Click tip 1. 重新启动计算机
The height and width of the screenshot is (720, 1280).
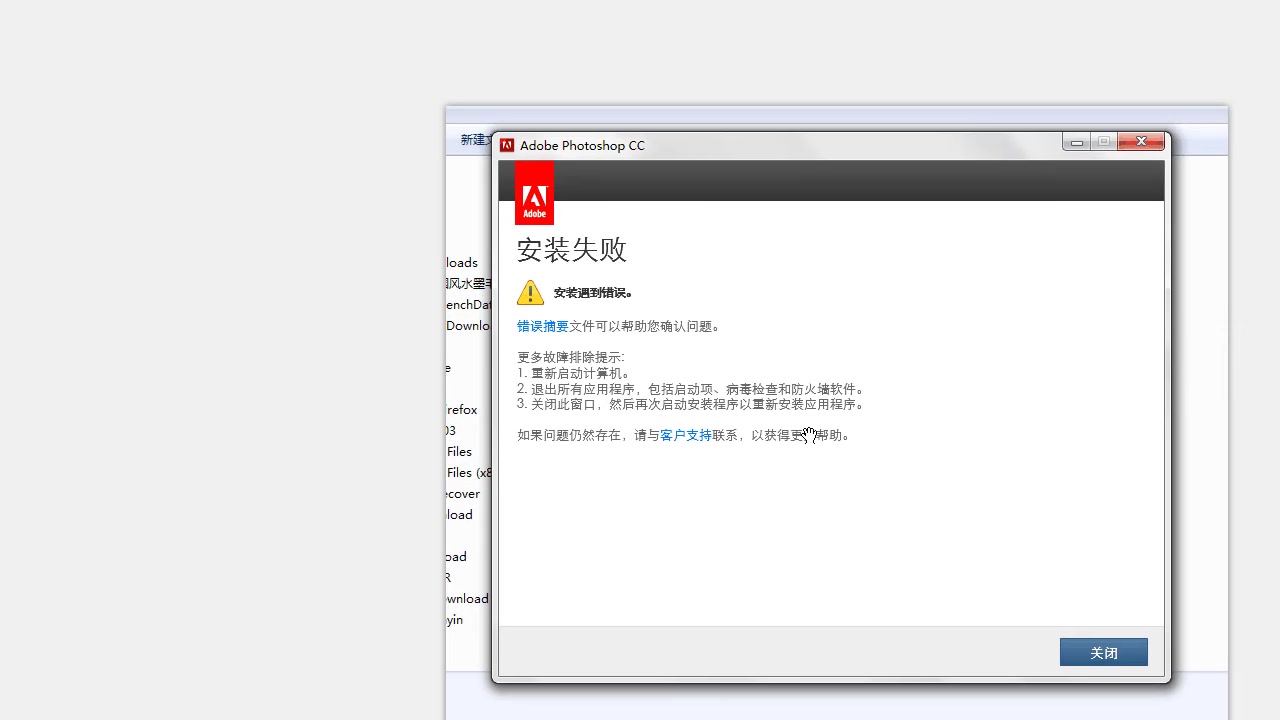tap(574, 373)
